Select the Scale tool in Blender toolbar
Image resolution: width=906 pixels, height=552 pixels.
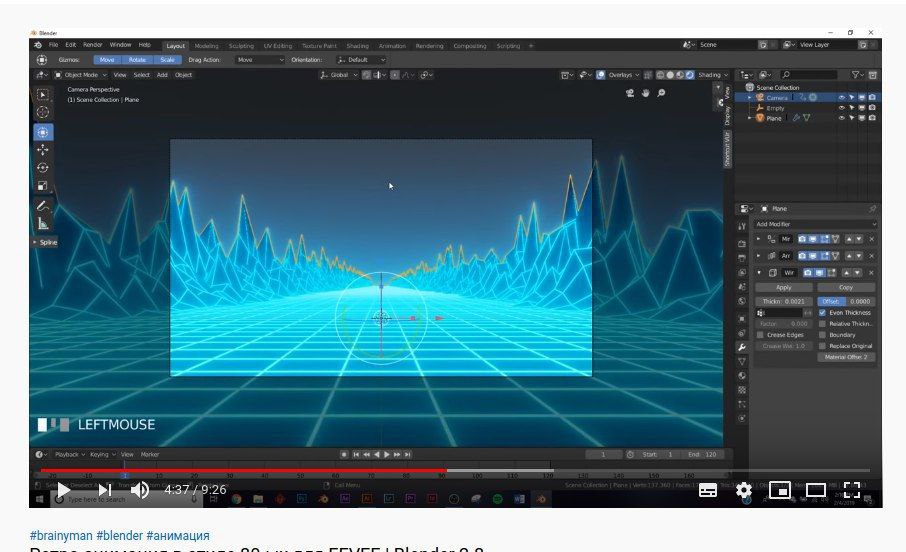point(43,186)
